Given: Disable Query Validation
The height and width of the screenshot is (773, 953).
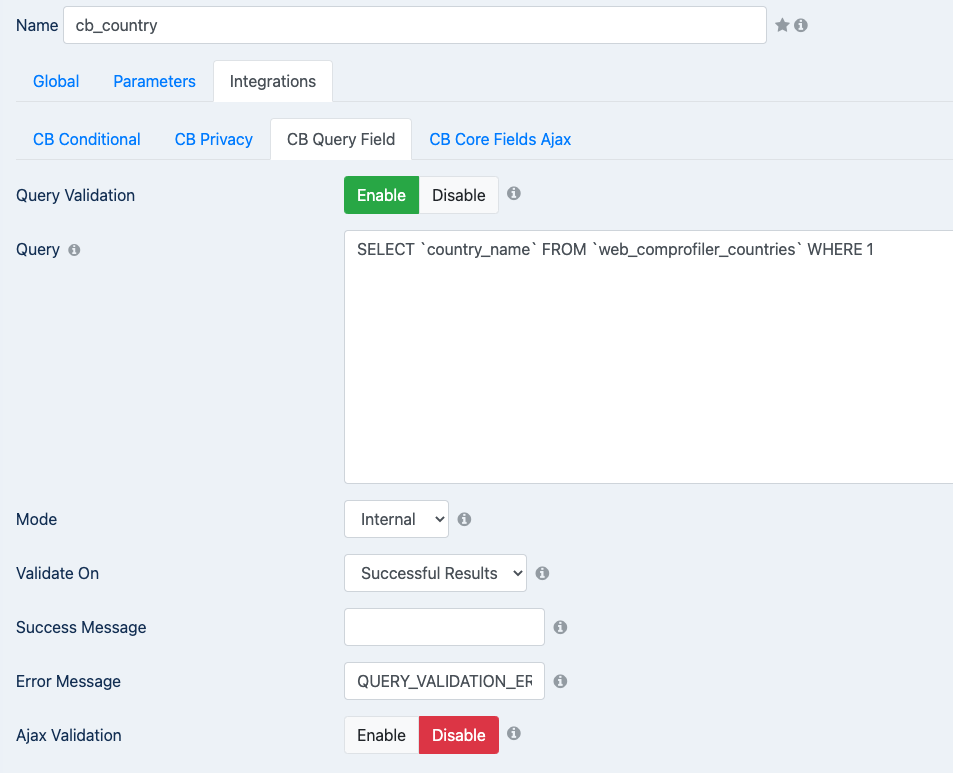Looking at the screenshot, I should 459,195.
